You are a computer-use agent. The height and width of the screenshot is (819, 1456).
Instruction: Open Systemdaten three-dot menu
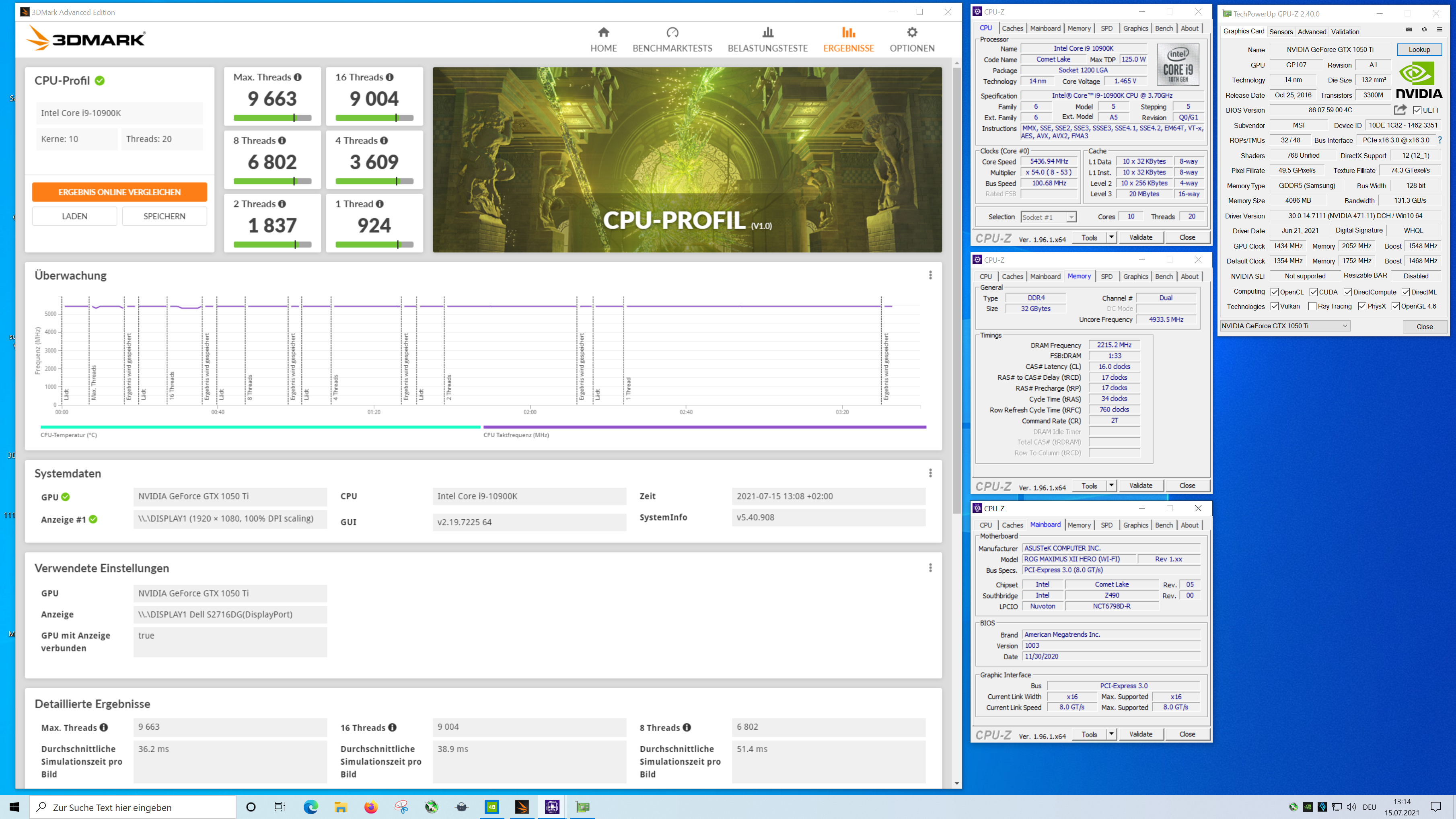(x=930, y=473)
